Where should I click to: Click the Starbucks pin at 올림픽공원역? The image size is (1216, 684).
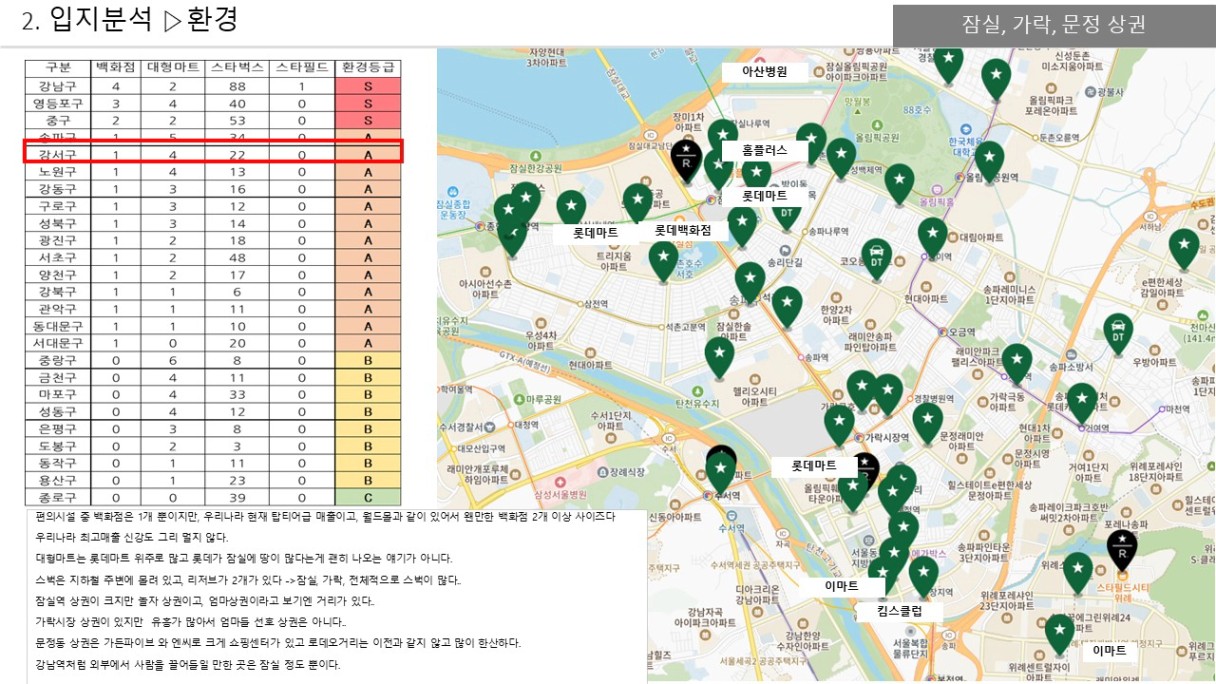pyautogui.click(x=988, y=160)
